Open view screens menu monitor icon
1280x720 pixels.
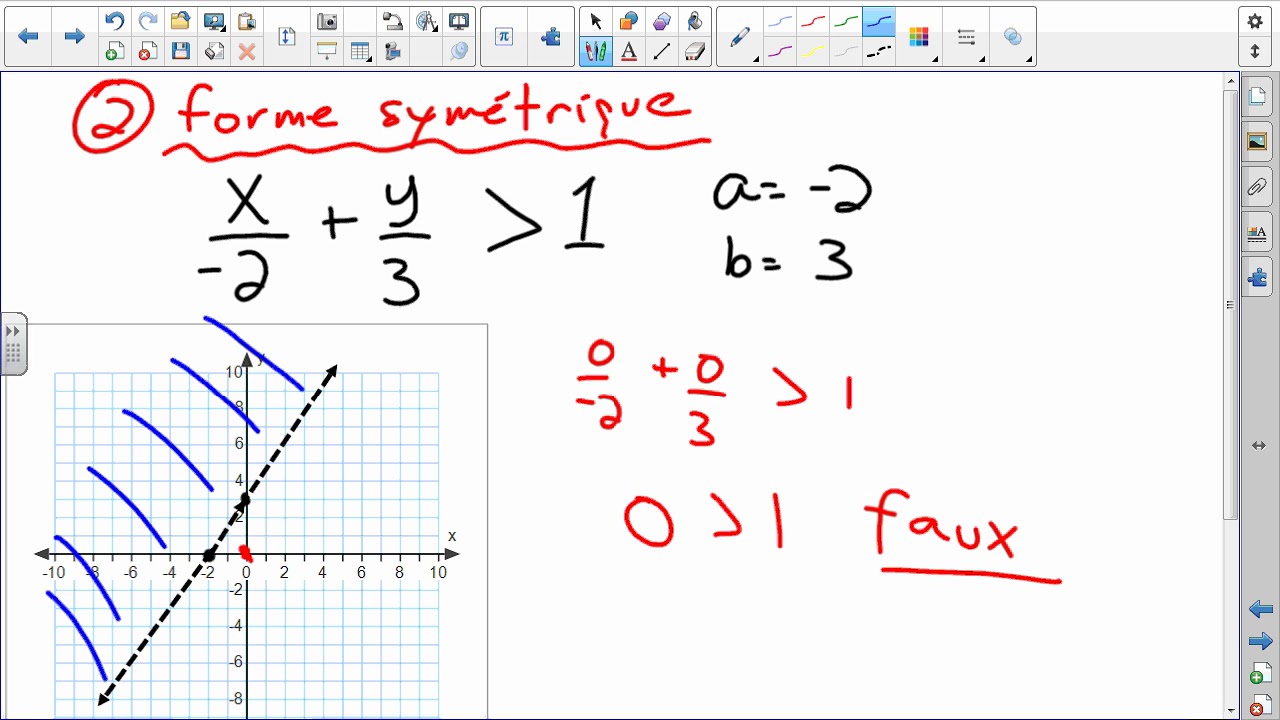click(214, 21)
